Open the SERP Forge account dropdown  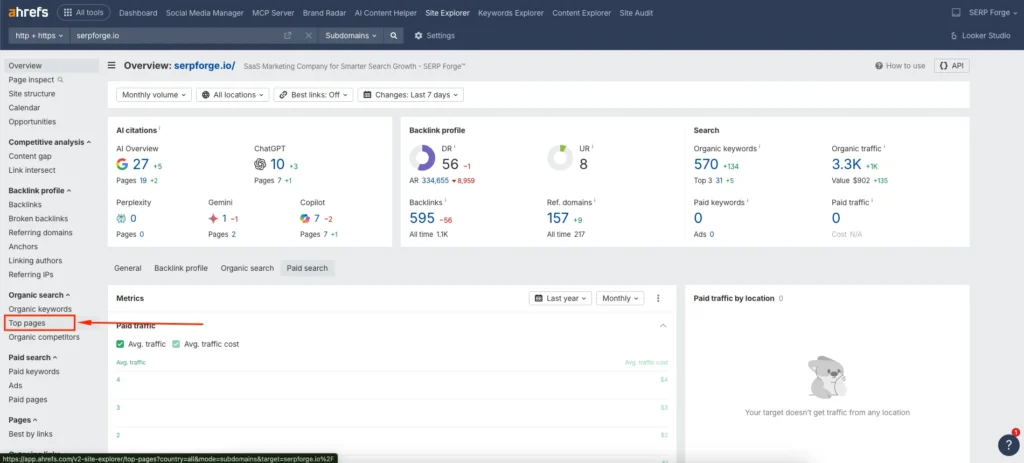(991, 12)
